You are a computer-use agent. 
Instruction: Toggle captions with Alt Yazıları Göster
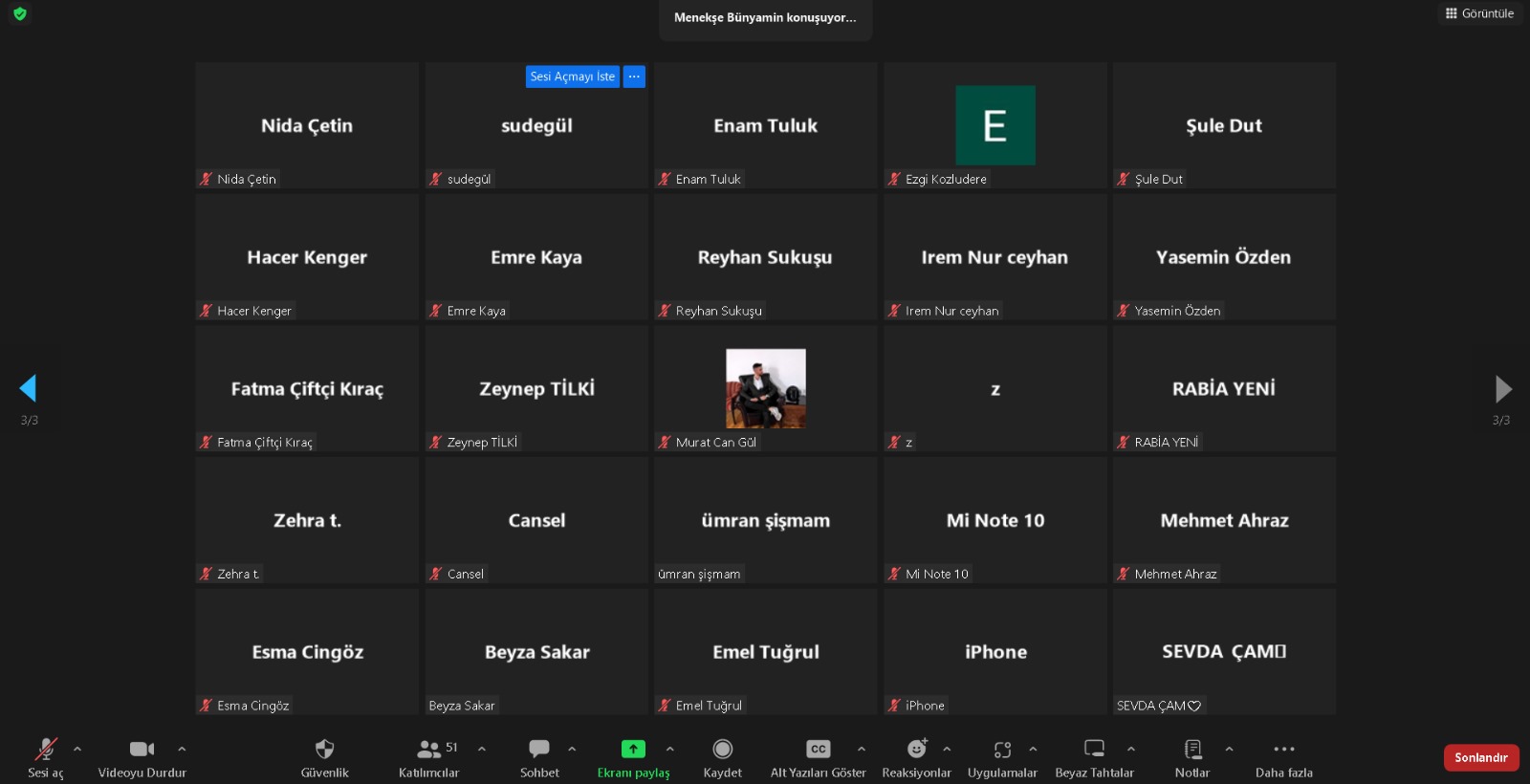click(818, 750)
